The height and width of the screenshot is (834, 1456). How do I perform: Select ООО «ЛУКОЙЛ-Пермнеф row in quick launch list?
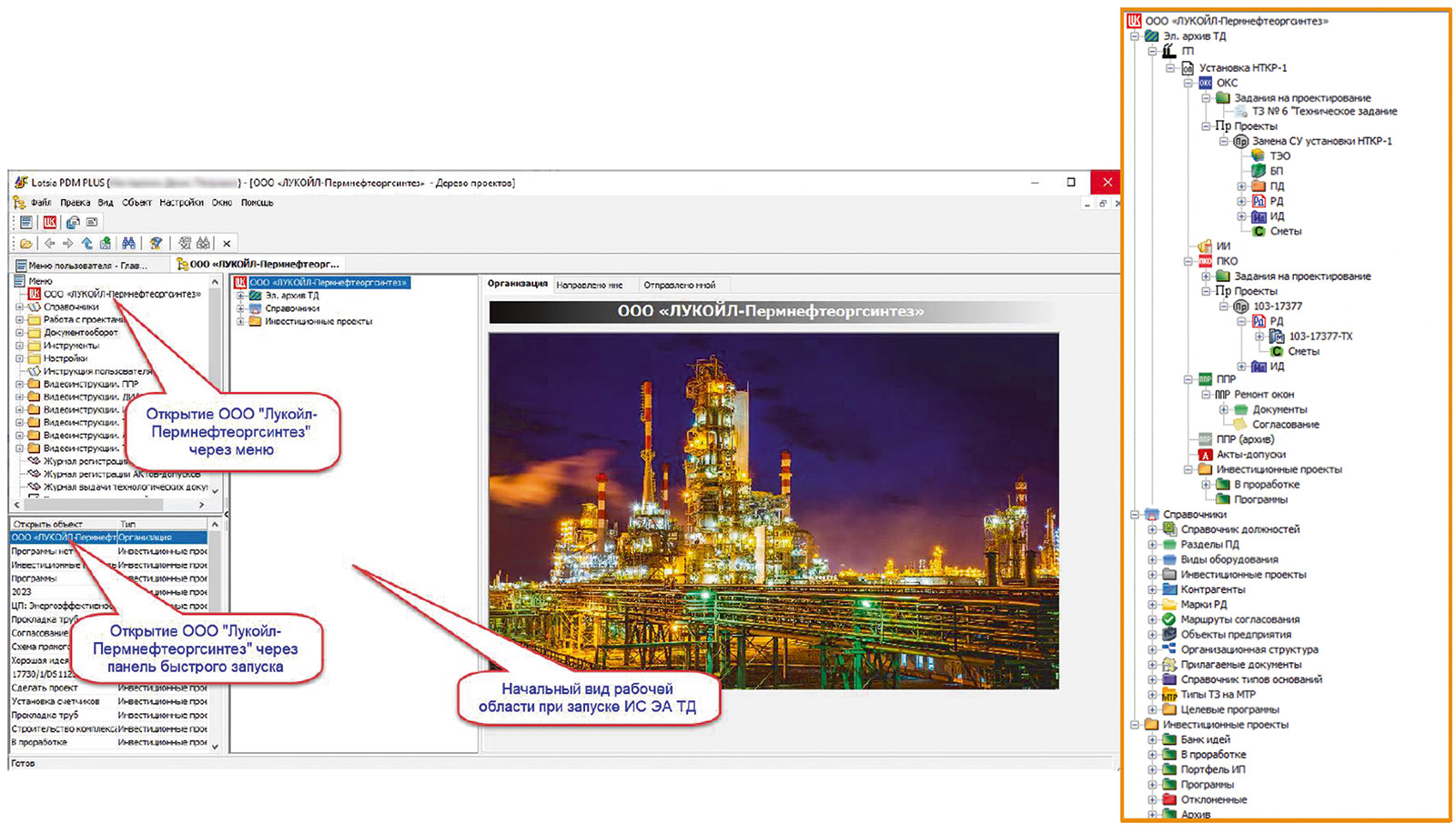click(109, 538)
